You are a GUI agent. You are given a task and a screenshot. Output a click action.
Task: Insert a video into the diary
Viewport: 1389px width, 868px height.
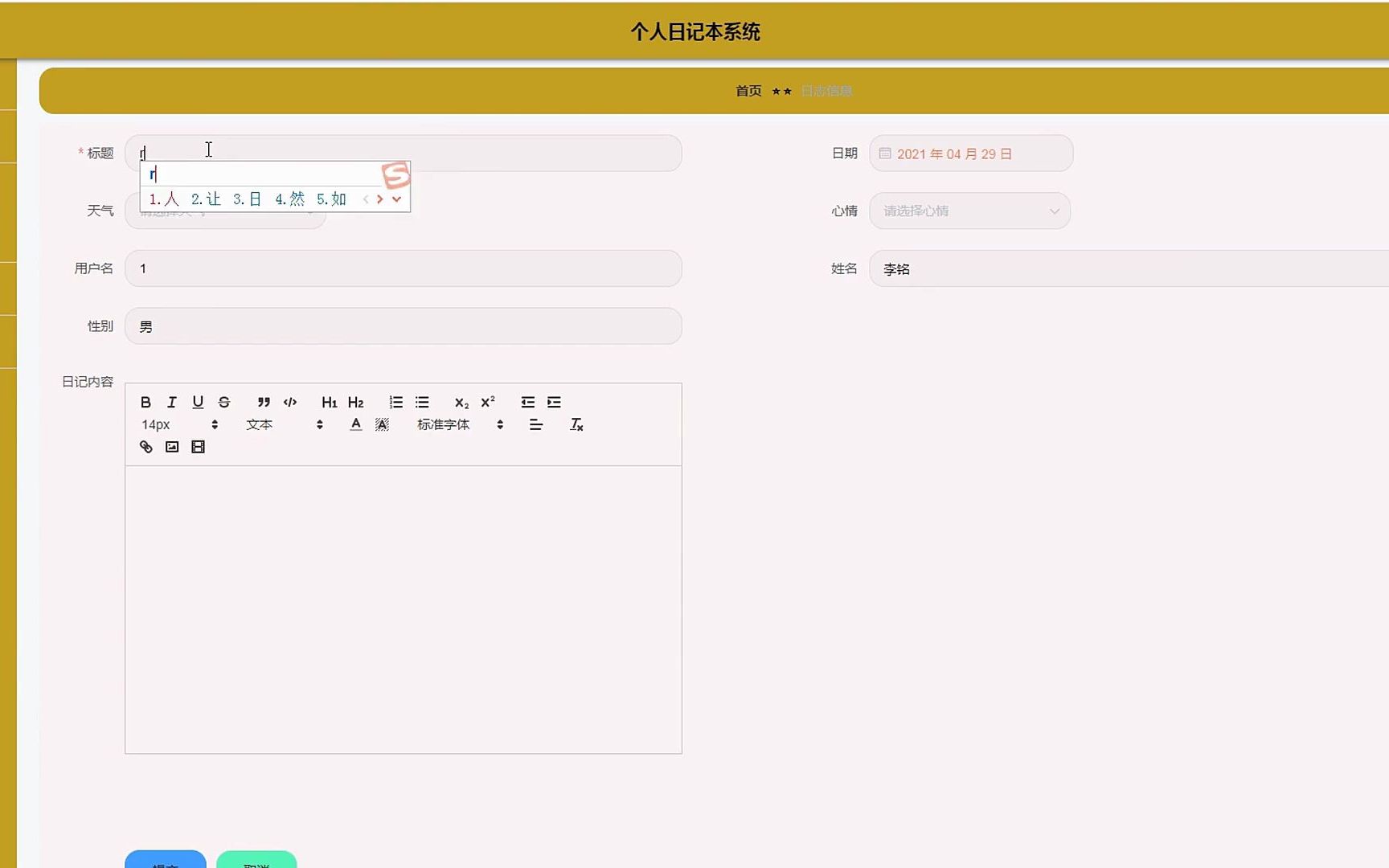[198, 447]
